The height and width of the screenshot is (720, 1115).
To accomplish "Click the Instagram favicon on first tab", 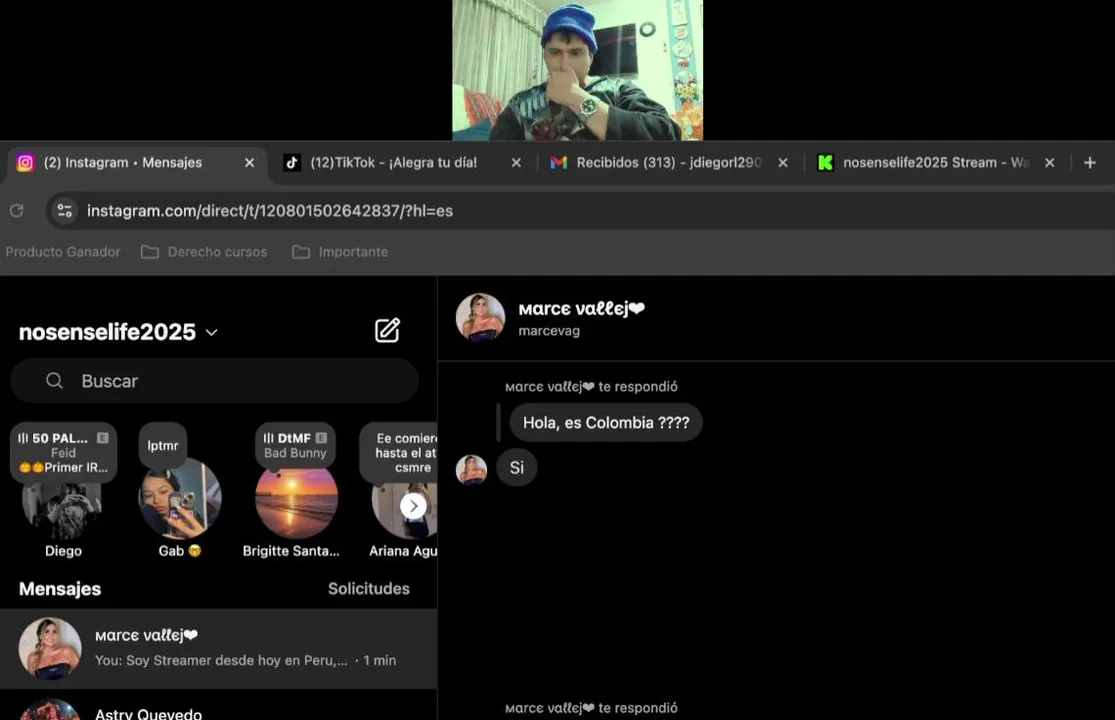I will 25,163.
